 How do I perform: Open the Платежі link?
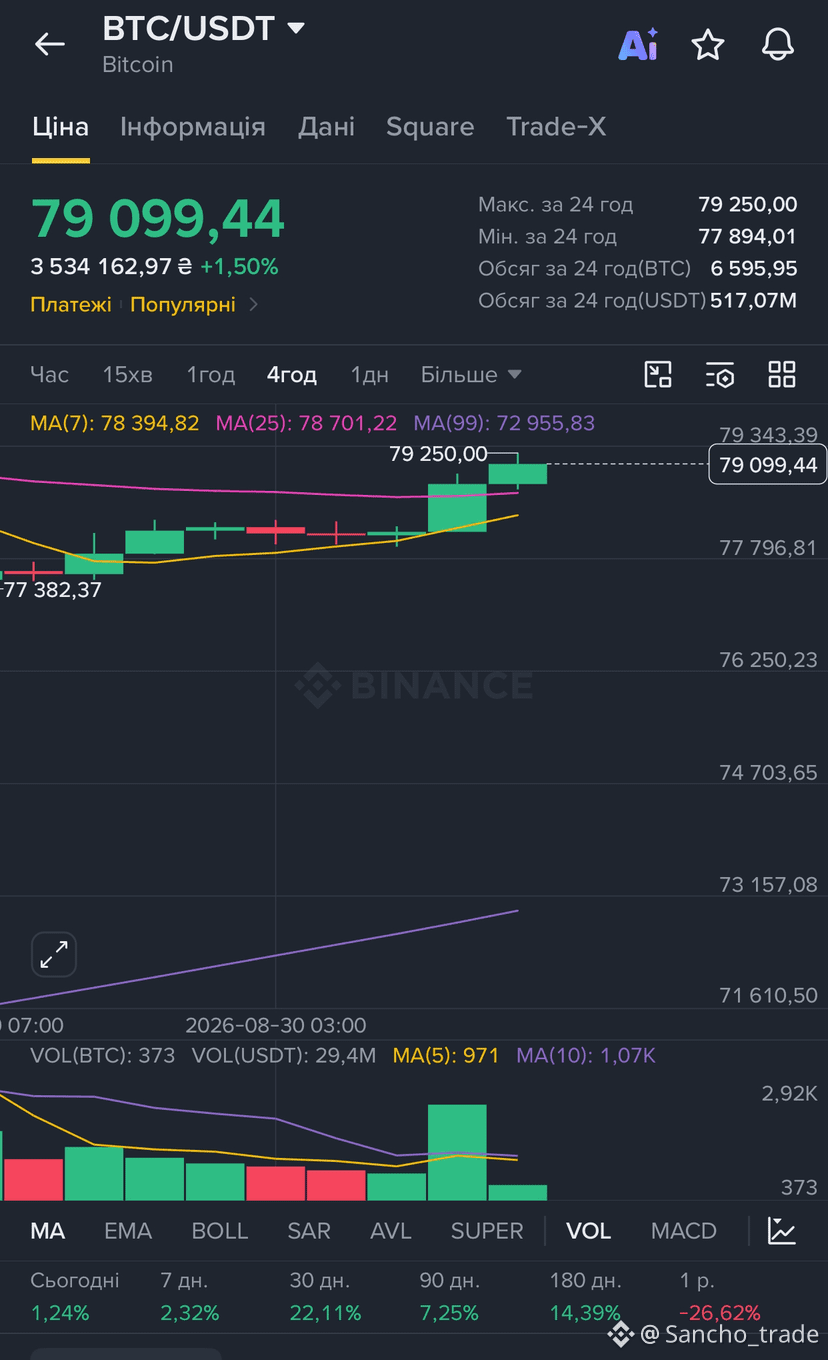[71, 304]
